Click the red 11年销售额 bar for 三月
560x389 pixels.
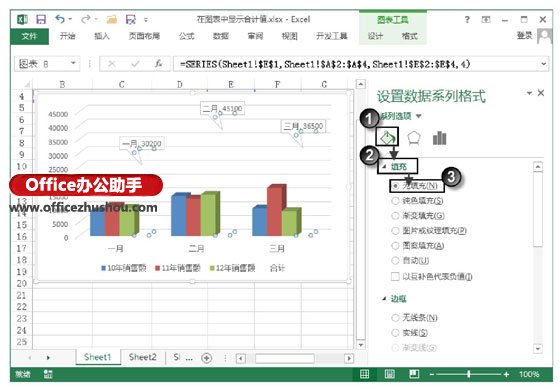pos(275,211)
